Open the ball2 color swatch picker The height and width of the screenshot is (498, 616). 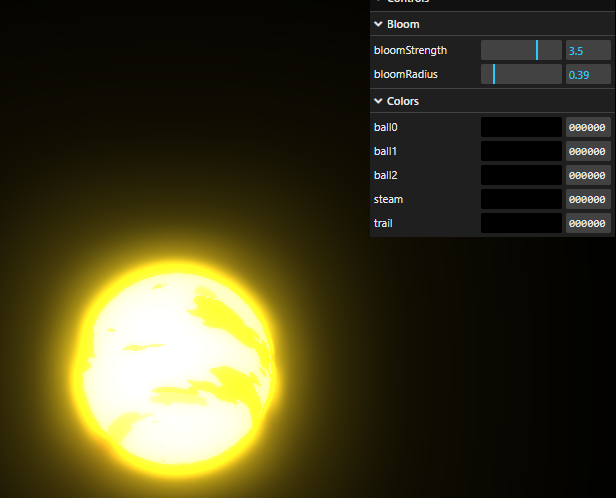(x=521, y=175)
